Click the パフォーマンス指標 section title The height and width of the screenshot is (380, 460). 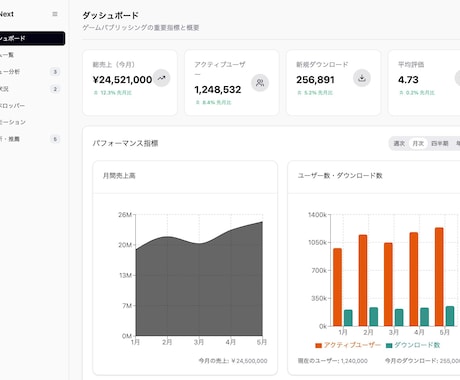click(125, 143)
